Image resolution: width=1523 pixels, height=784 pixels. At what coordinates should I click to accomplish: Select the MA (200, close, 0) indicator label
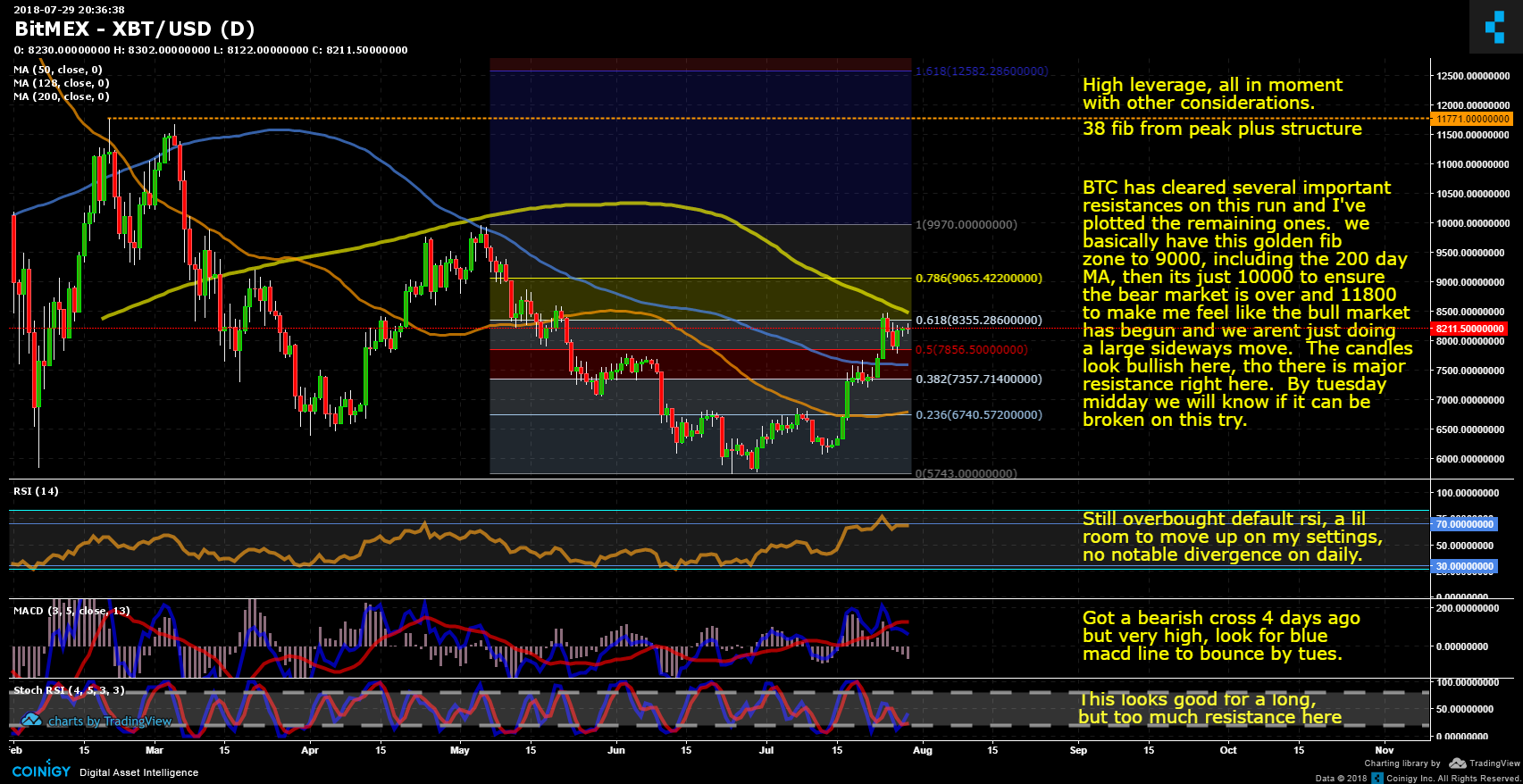62,96
